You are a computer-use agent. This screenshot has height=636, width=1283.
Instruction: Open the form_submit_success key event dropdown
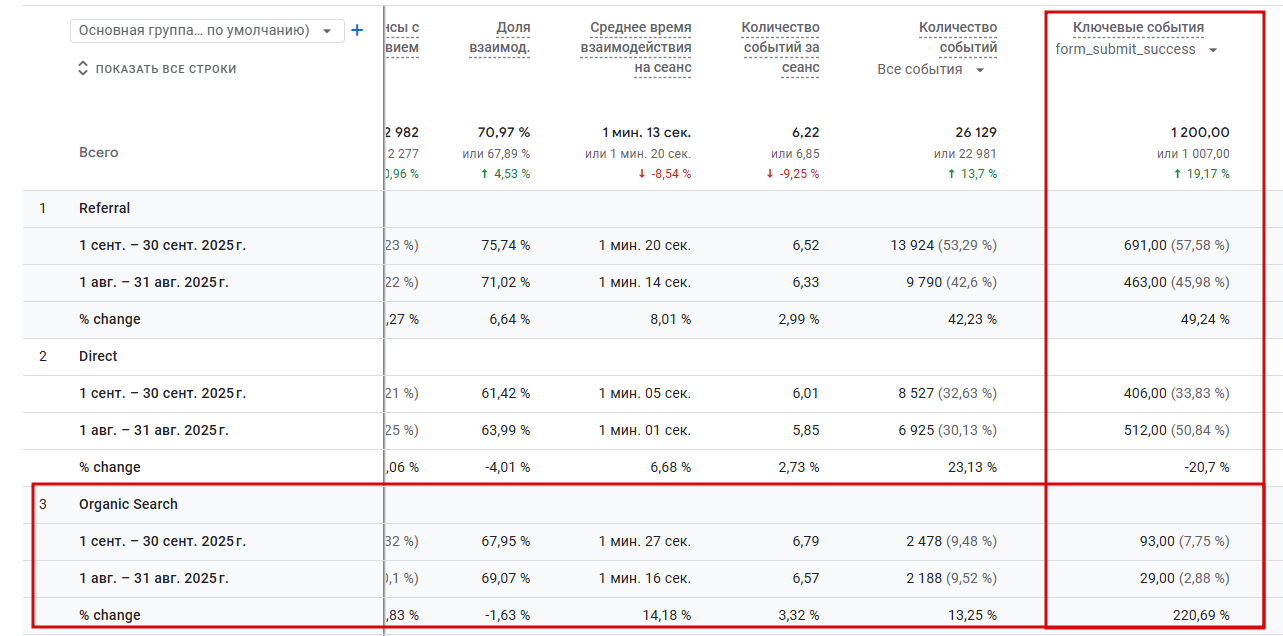tap(1137, 50)
